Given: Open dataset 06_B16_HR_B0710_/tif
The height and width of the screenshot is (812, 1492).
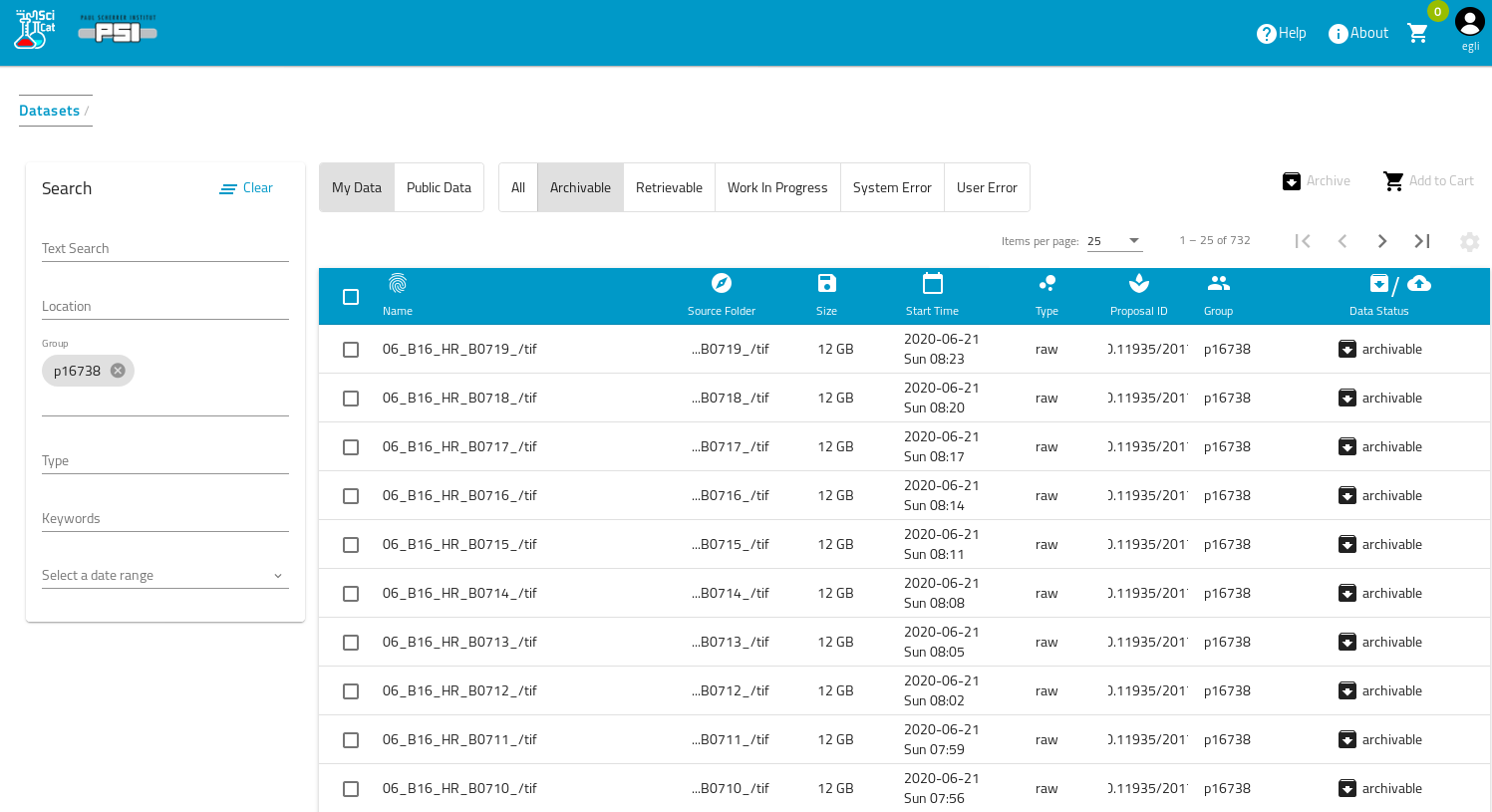Looking at the screenshot, I should pyautogui.click(x=459, y=788).
